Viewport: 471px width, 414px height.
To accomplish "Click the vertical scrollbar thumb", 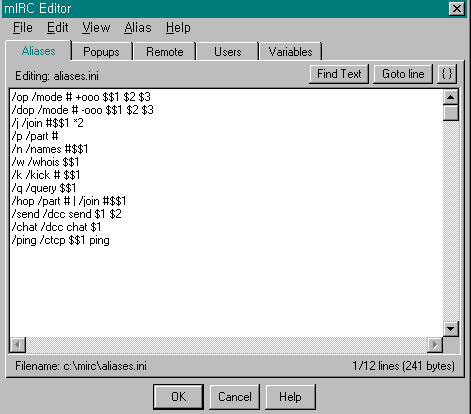I will [x=451, y=112].
